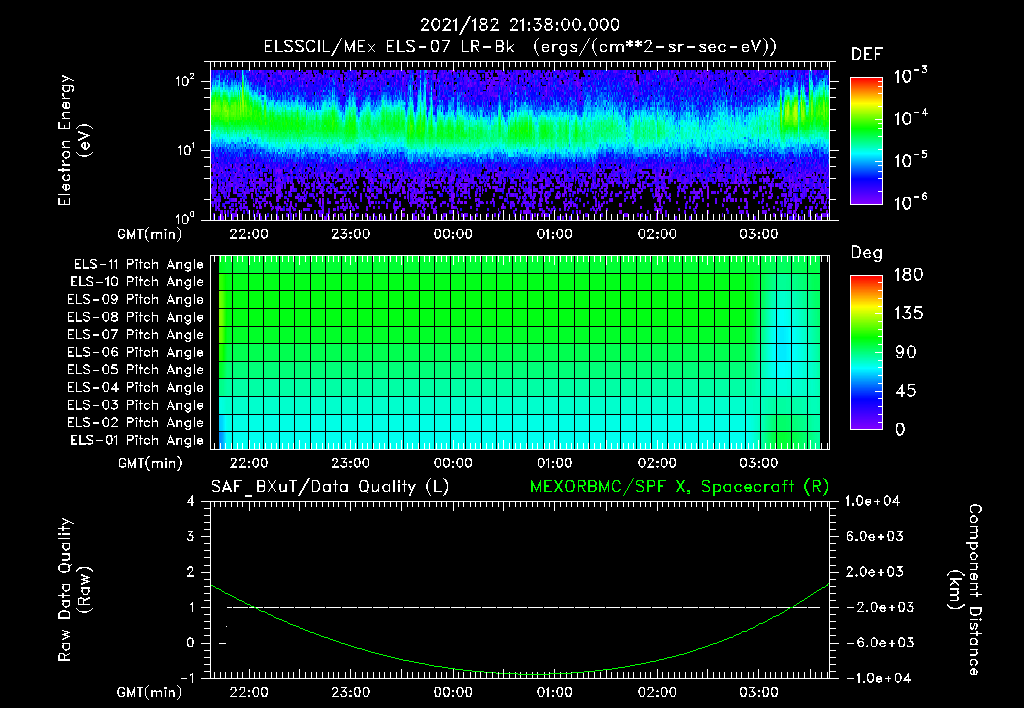Viewport: 1024px width, 708px height.
Task: Select the 'ELS-11 Pitch Angle' row label
Action: point(138,265)
